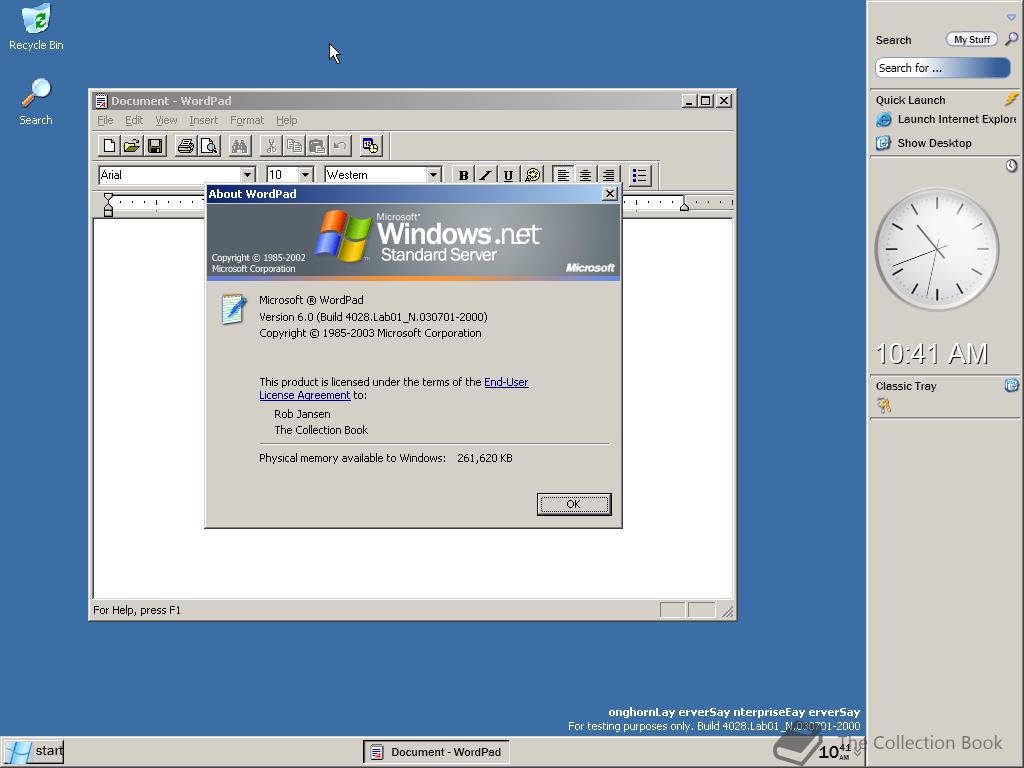Click the Paste clipboard icon
The width and height of the screenshot is (1024, 768).
[317, 146]
